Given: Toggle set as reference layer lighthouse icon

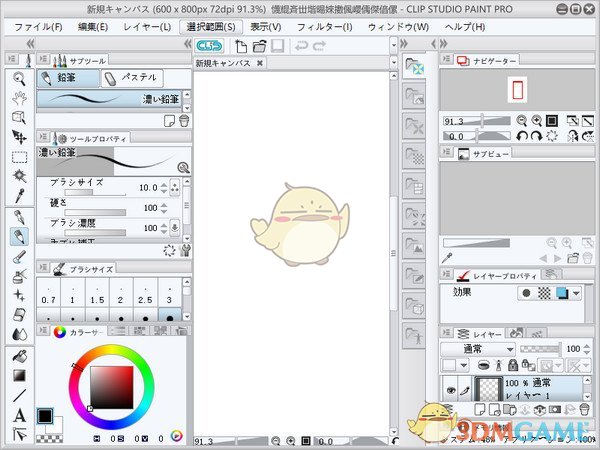Looking at the screenshot, I should point(498,365).
